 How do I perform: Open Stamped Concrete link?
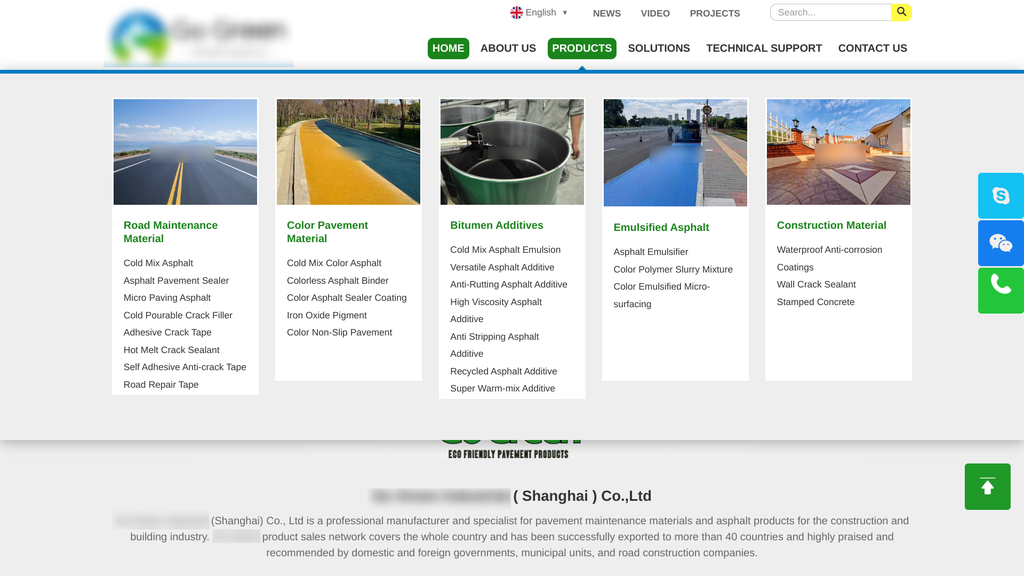(x=816, y=302)
